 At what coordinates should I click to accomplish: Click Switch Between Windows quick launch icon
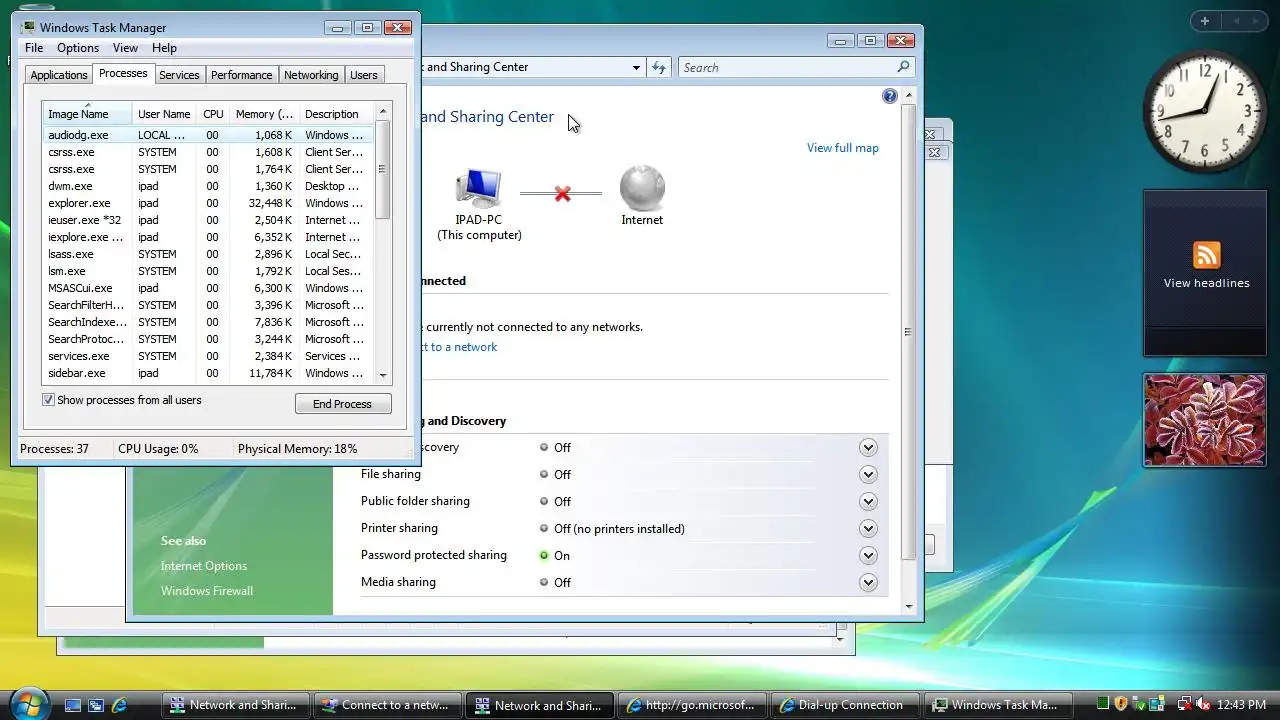(x=96, y=705)
